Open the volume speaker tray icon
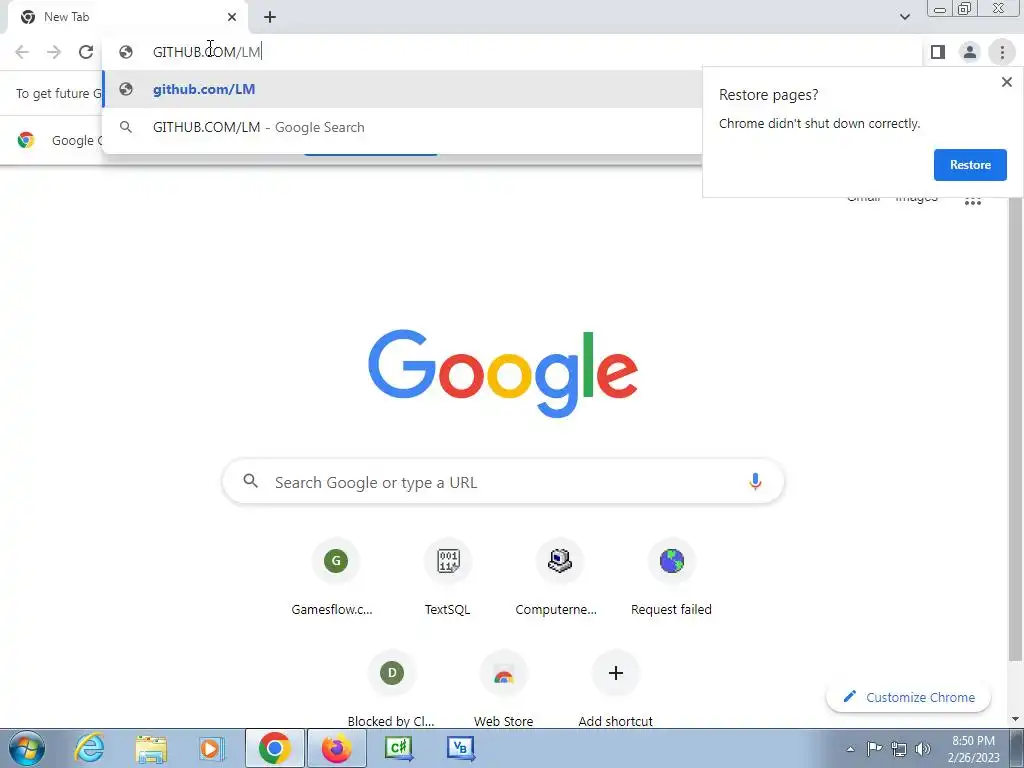1024x768 pixels. pos(923,748)
